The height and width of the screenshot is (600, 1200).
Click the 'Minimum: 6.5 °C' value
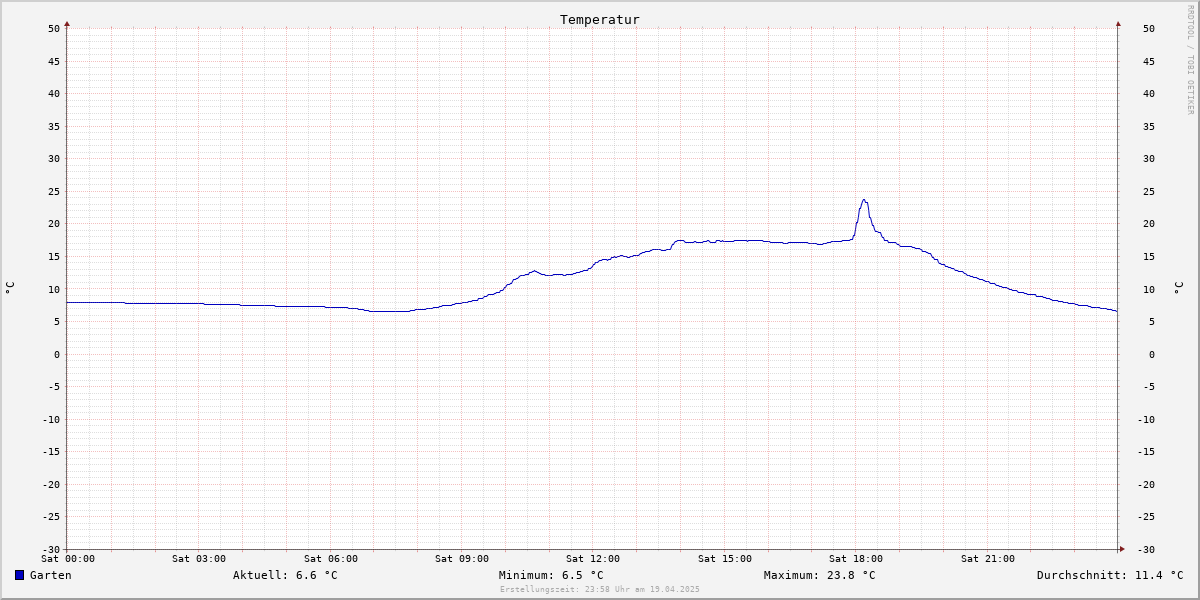[x=551, y=575]
